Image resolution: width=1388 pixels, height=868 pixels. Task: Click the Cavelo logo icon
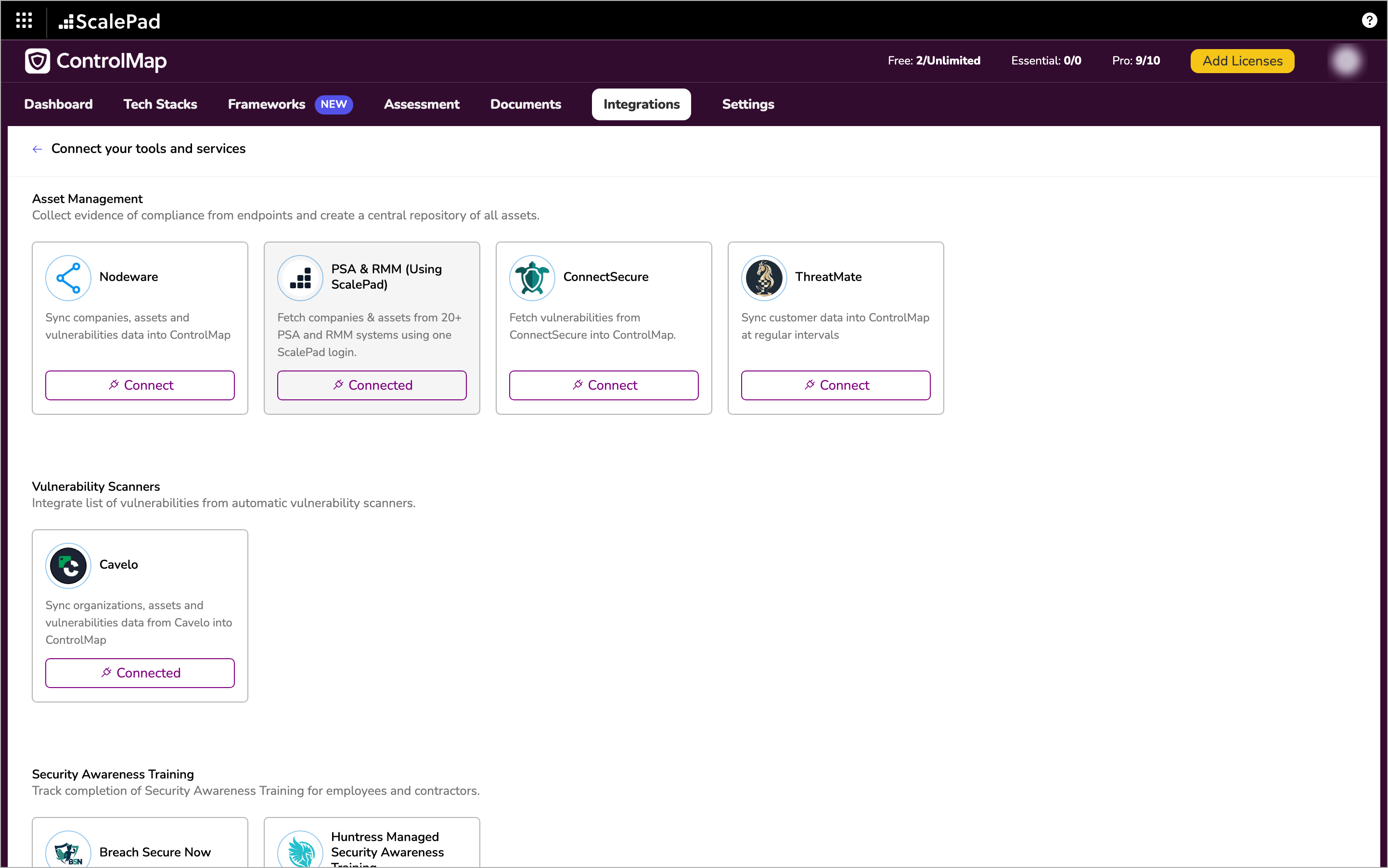(68, 565)
